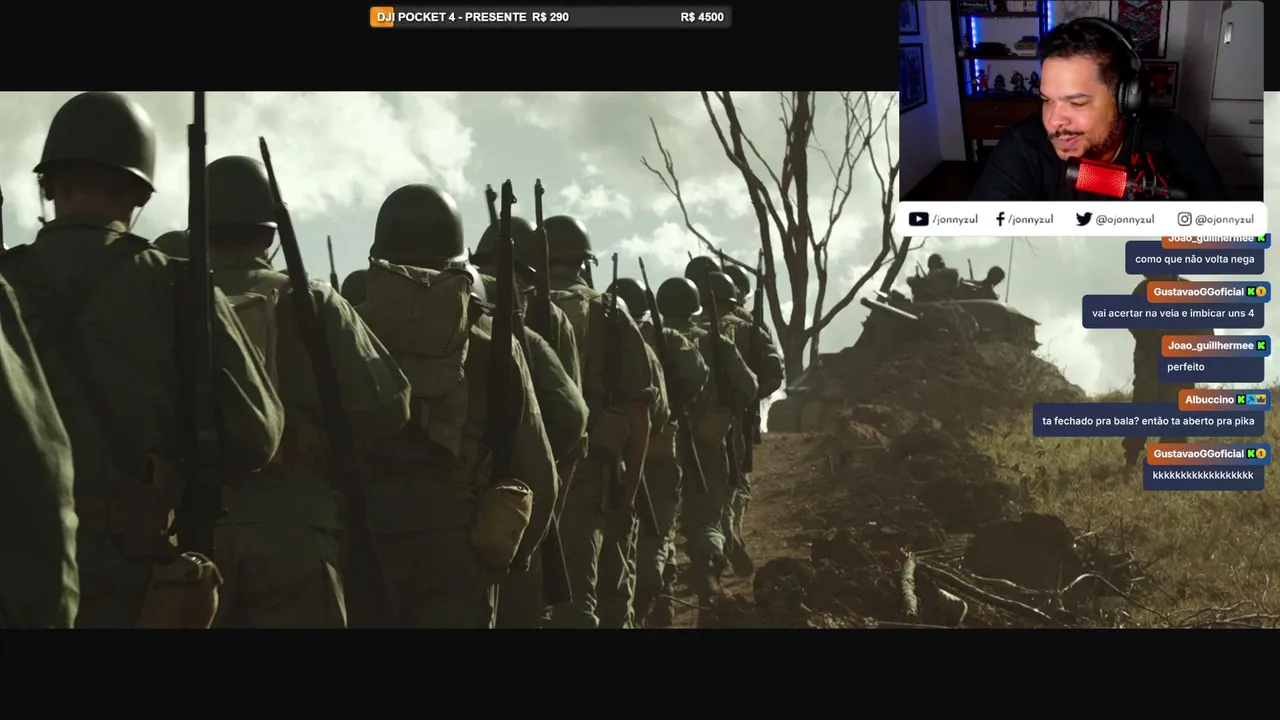Screen dimensions: 1280x720
Task: Click the gold '1' badge on the 'vai acertar' message
Action: click(1261, 292)
